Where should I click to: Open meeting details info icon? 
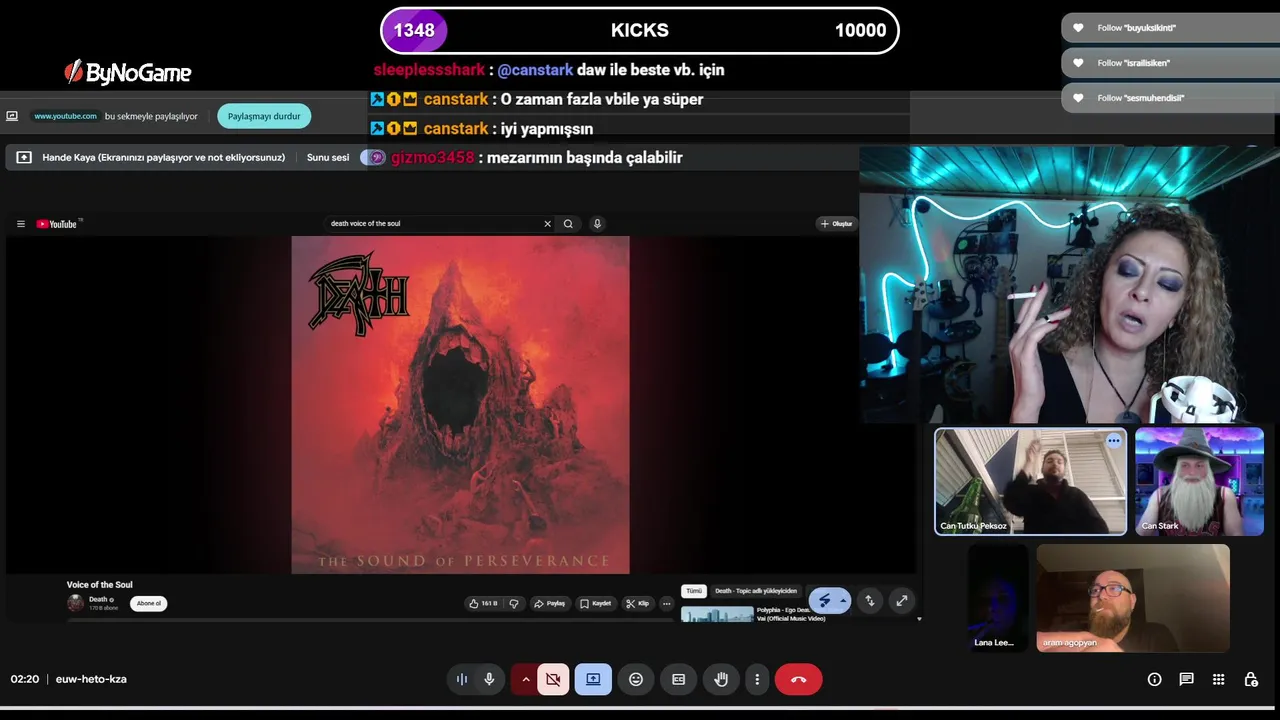(x=1154, y=679)
